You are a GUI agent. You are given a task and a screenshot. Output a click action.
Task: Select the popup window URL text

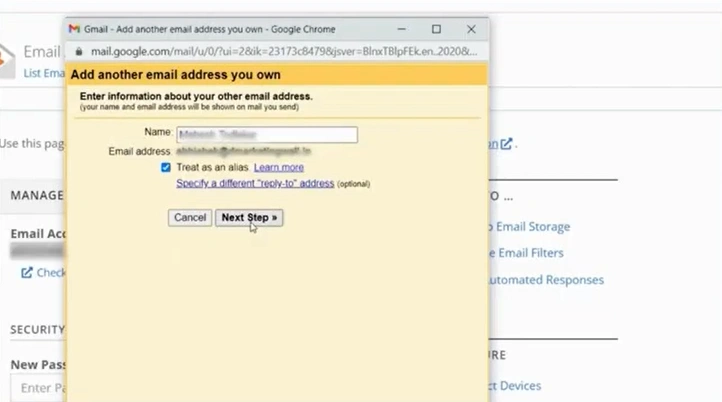pos(284,52)
